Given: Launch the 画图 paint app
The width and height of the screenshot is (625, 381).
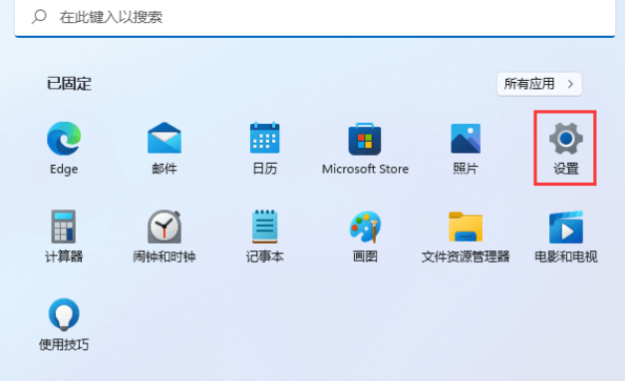Looking at the screenshot, I should pos(365,227).
